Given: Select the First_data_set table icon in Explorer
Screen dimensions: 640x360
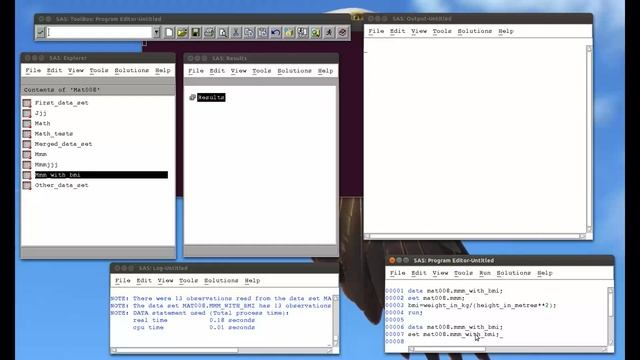Looking at the screenshot, I should [x=27, y=103].
